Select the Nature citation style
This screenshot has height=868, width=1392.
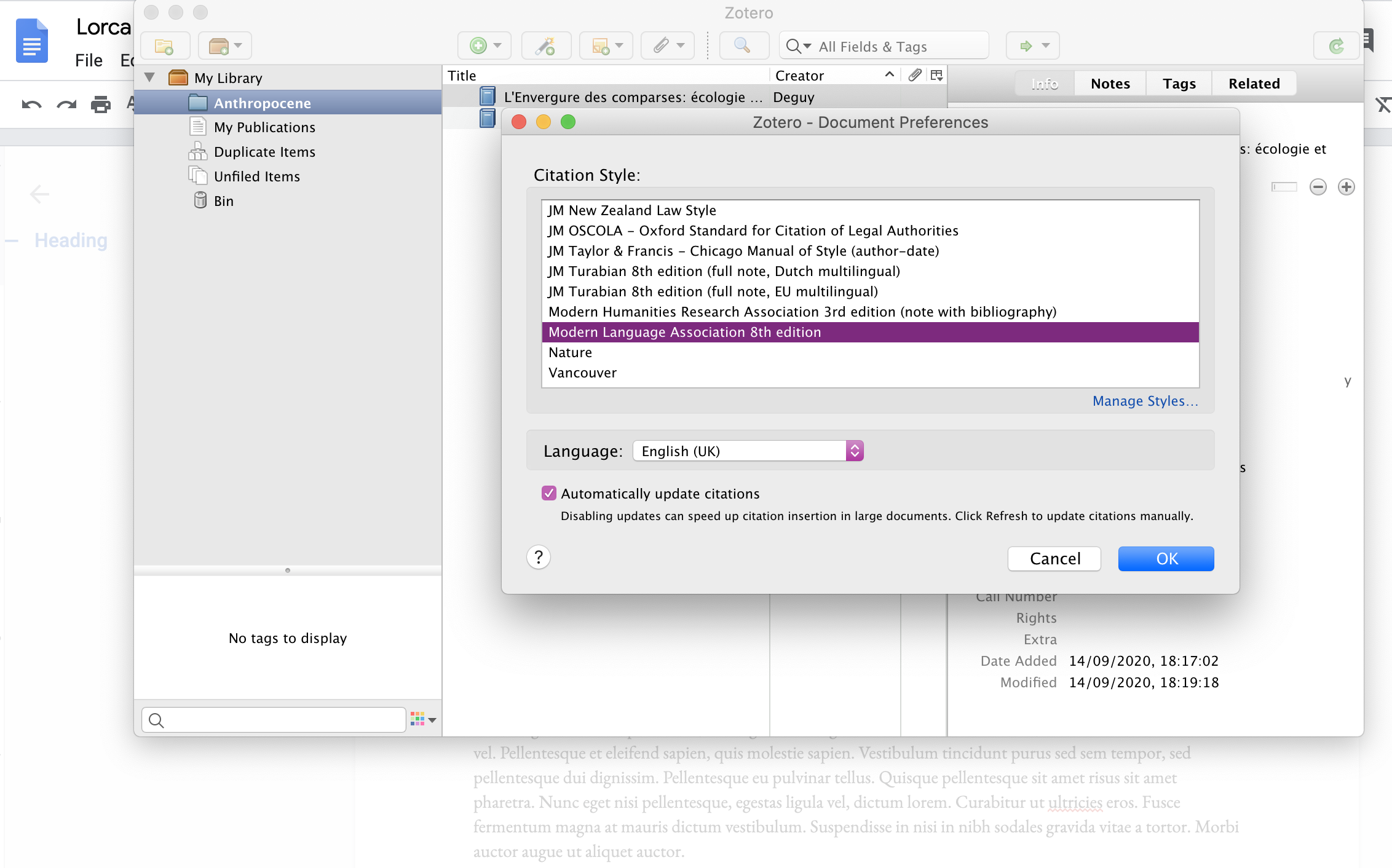(x=870, y=352)
